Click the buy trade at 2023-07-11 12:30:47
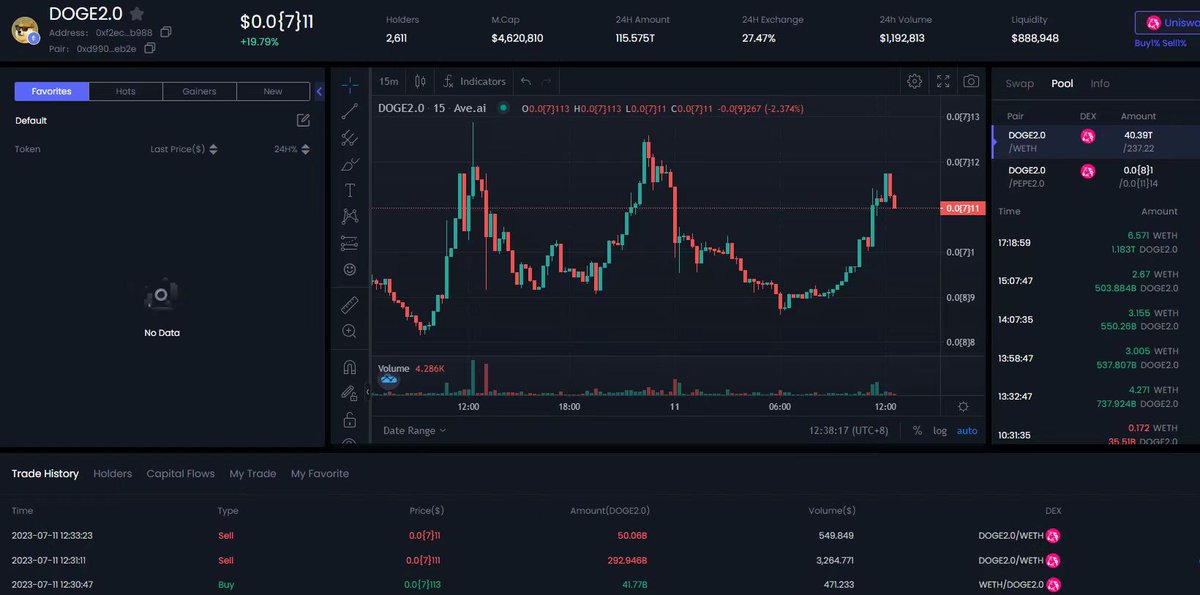Image resolution: width=1200 pixels, height=595 pixels. pyautogui.click(x=600, y=584)
